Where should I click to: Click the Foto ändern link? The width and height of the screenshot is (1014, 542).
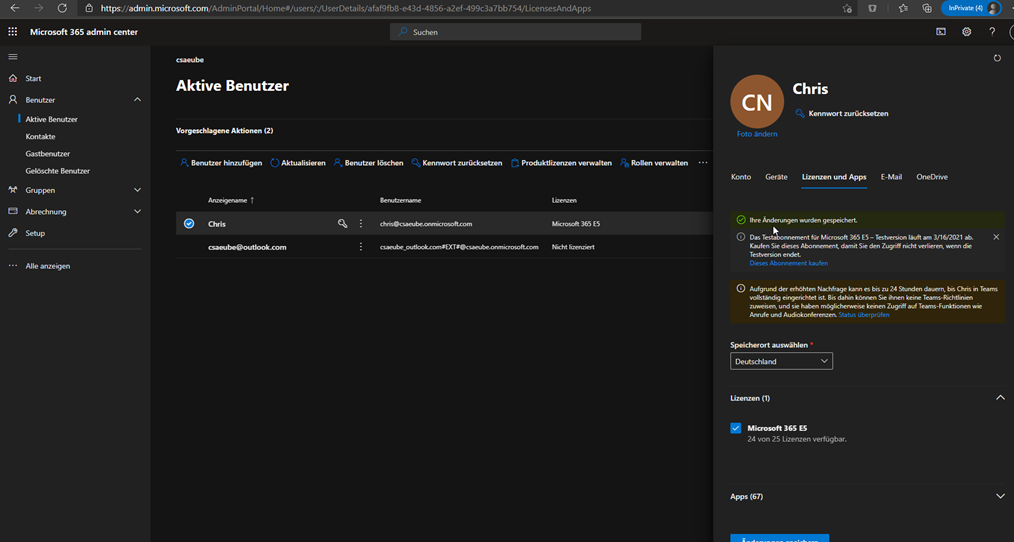(x=757, y=134)
